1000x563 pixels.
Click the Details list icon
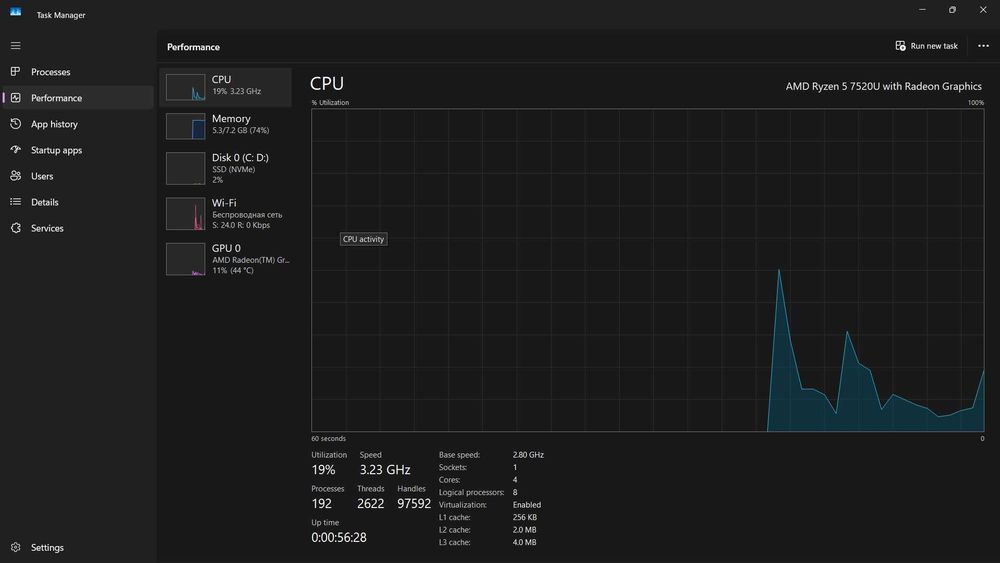15,201
